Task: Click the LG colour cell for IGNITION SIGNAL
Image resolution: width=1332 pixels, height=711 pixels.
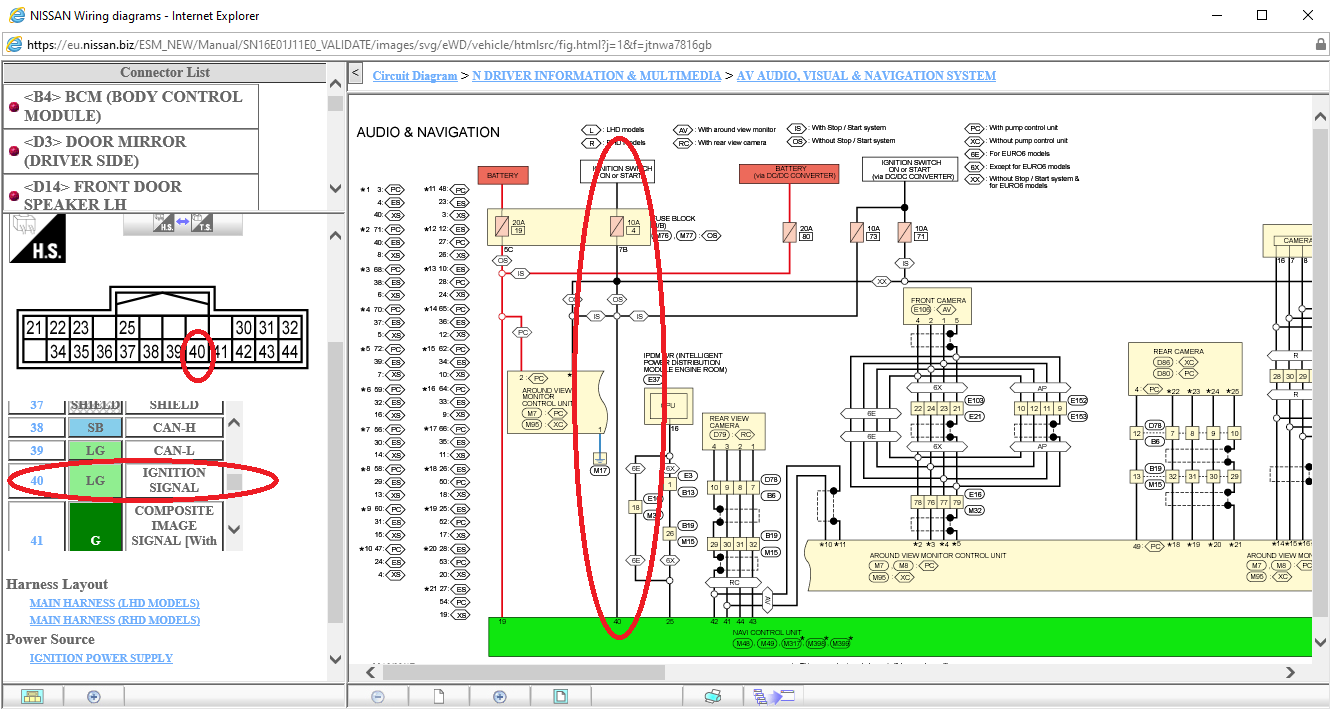Action: (95, 481)
